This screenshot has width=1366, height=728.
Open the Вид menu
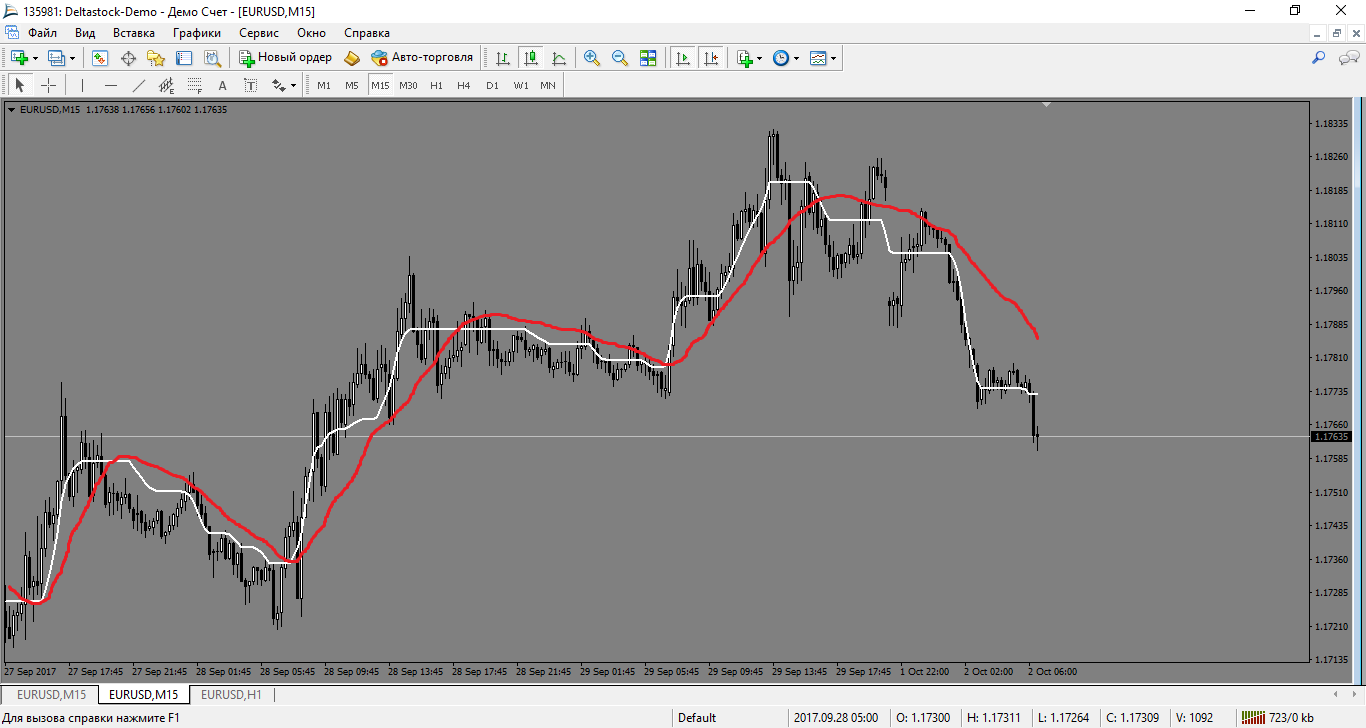click(85, 33)
